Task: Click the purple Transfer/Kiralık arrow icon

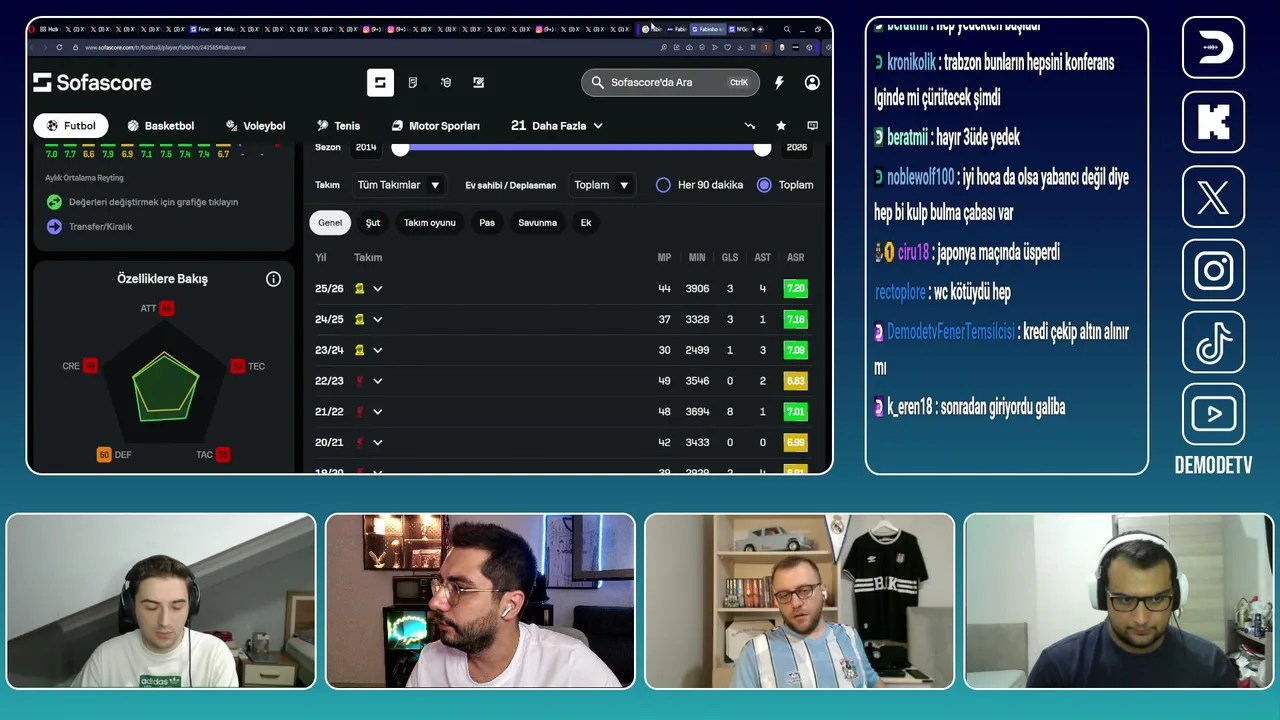Action: (54, 227)
